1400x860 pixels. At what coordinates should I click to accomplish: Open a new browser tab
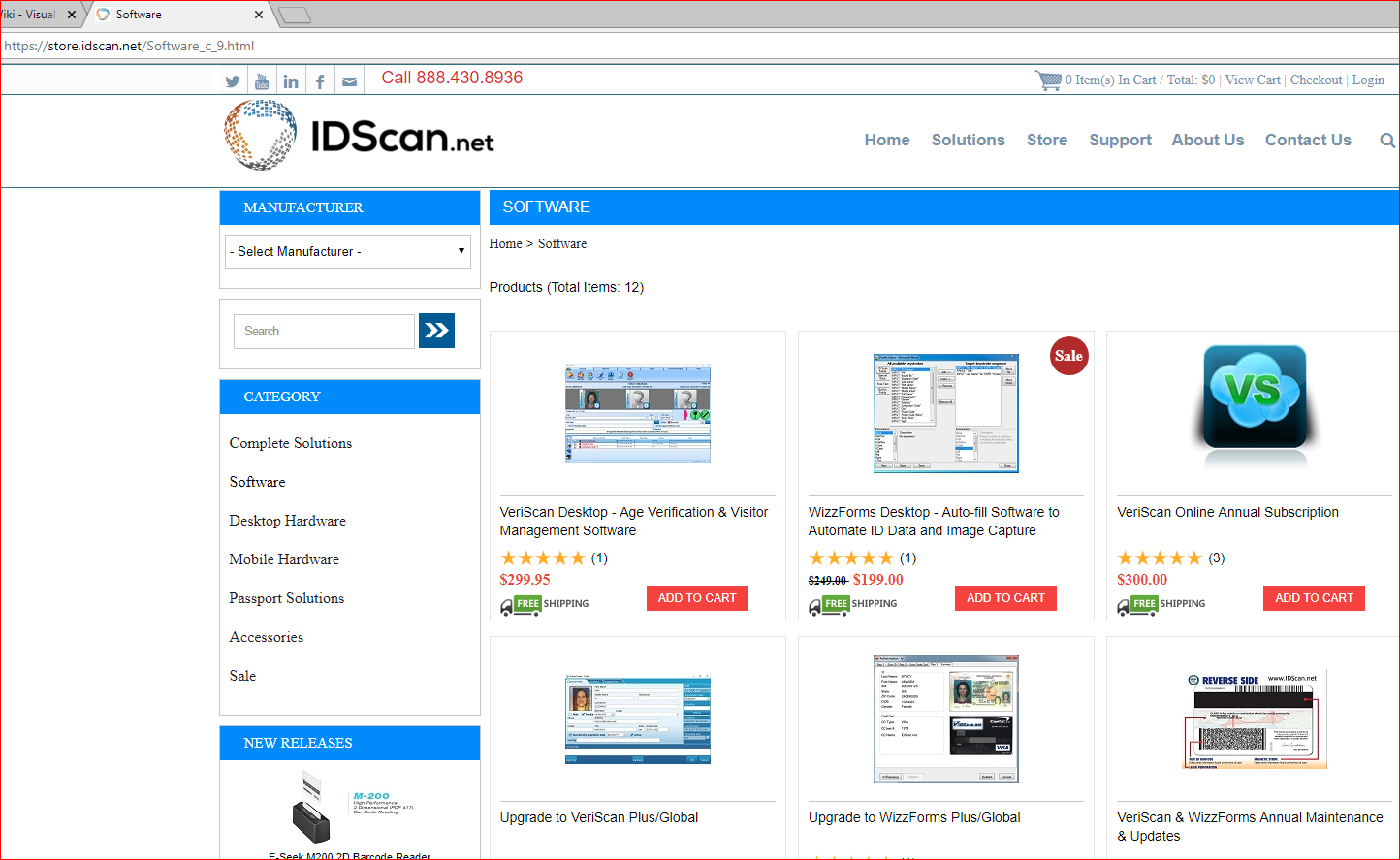pos(295,15)
